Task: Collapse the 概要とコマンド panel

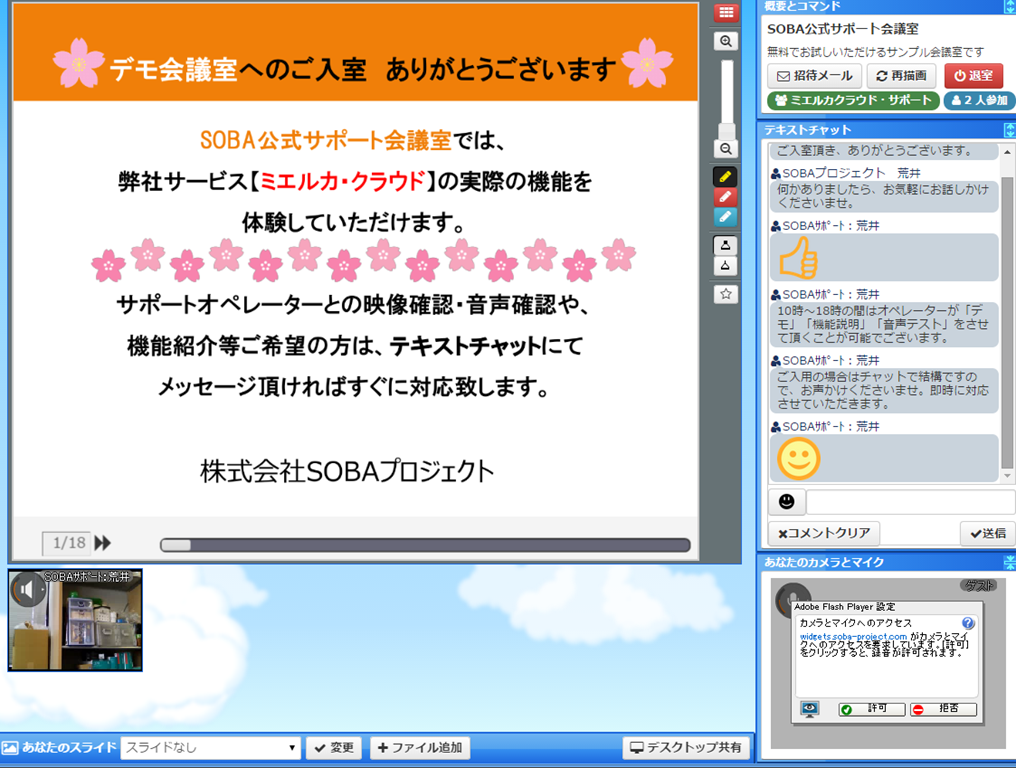Action: [x=1008, y=7]
